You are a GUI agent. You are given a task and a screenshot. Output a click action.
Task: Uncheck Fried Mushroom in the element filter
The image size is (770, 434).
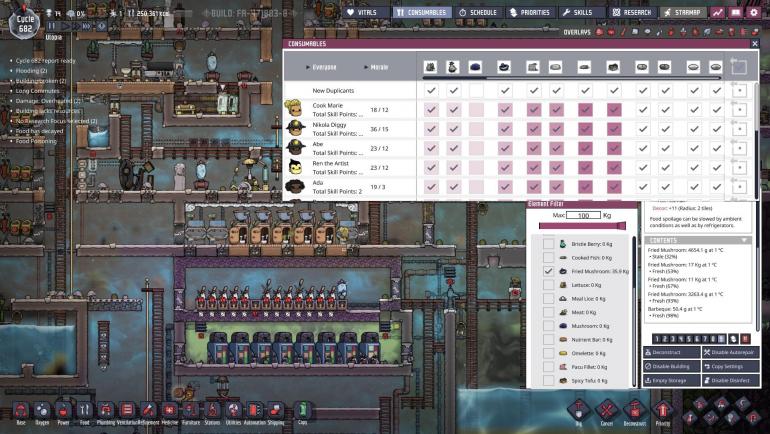coord(547,271)
